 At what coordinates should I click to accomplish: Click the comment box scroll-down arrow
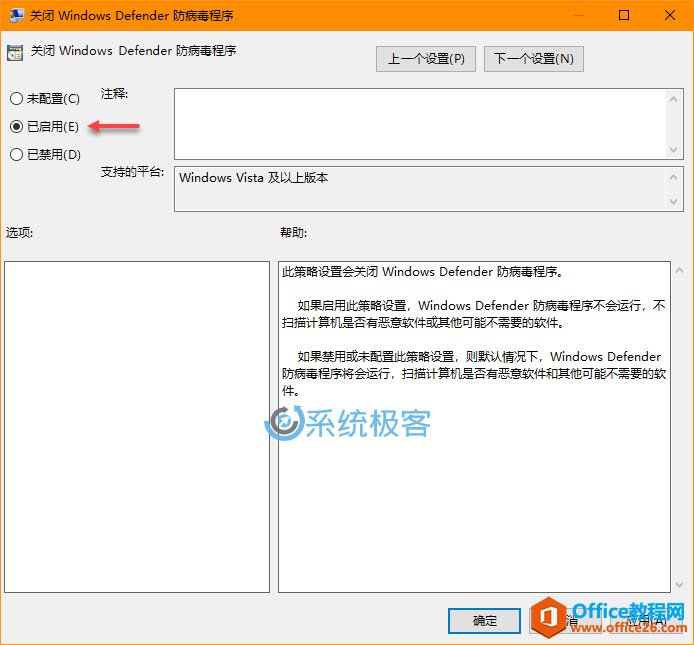[x=673, y=150]
